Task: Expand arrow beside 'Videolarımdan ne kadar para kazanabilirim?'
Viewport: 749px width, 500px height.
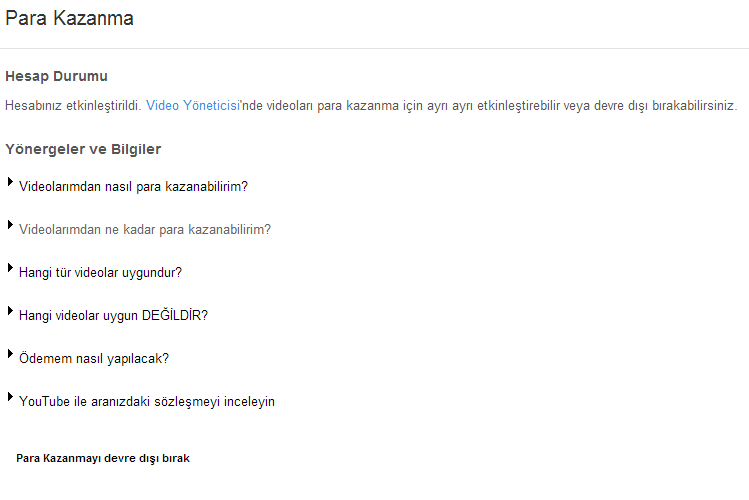Action: pos(10,225)
